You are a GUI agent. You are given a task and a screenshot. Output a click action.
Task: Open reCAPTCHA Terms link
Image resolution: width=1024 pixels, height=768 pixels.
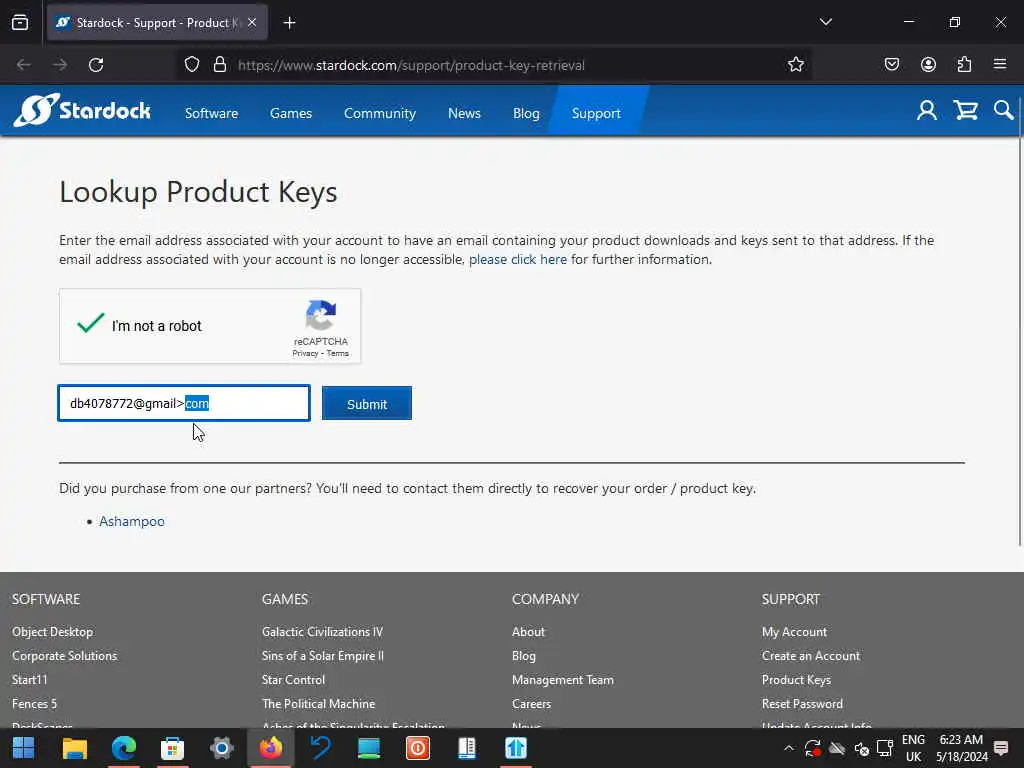click(x=338, y=353)
